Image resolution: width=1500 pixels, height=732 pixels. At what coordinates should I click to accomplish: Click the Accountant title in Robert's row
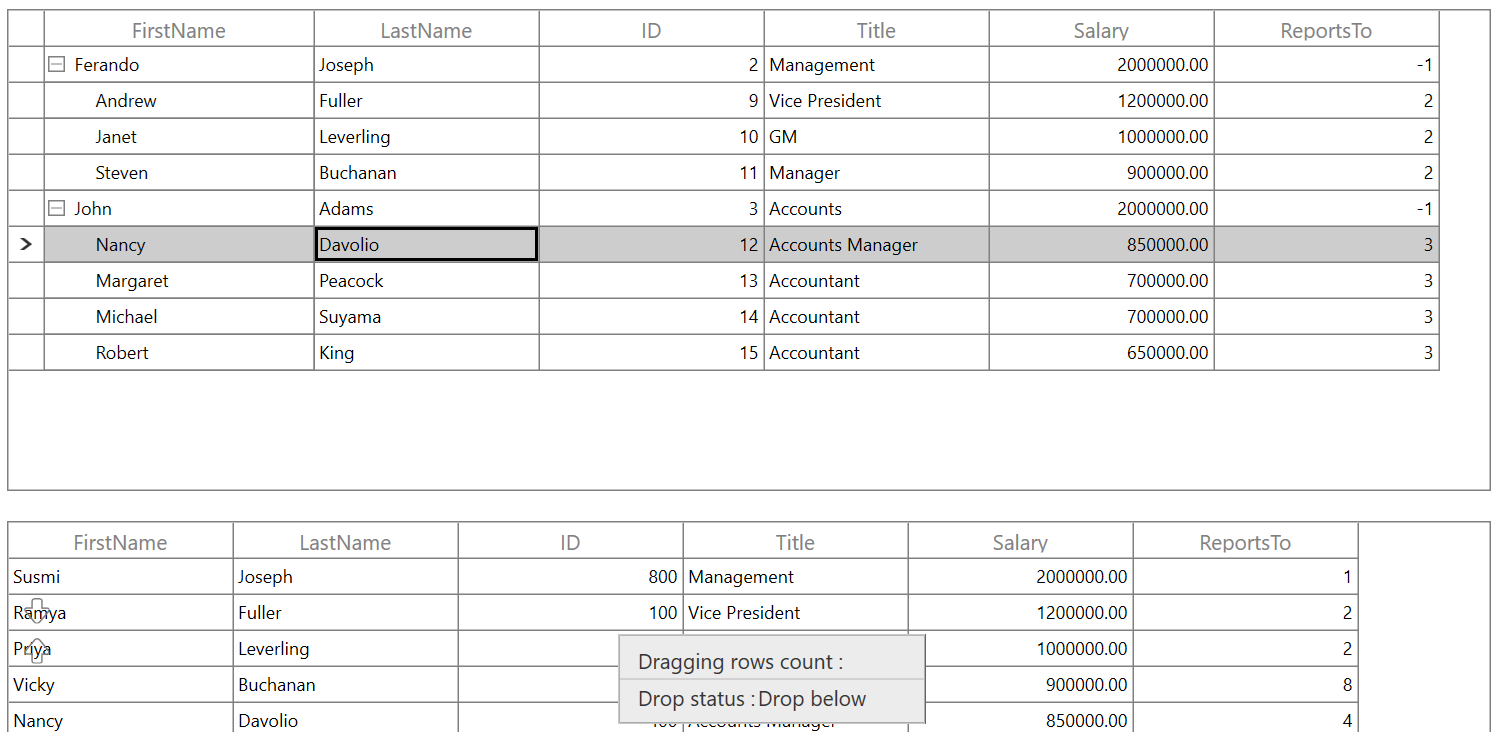coord(877,353)
